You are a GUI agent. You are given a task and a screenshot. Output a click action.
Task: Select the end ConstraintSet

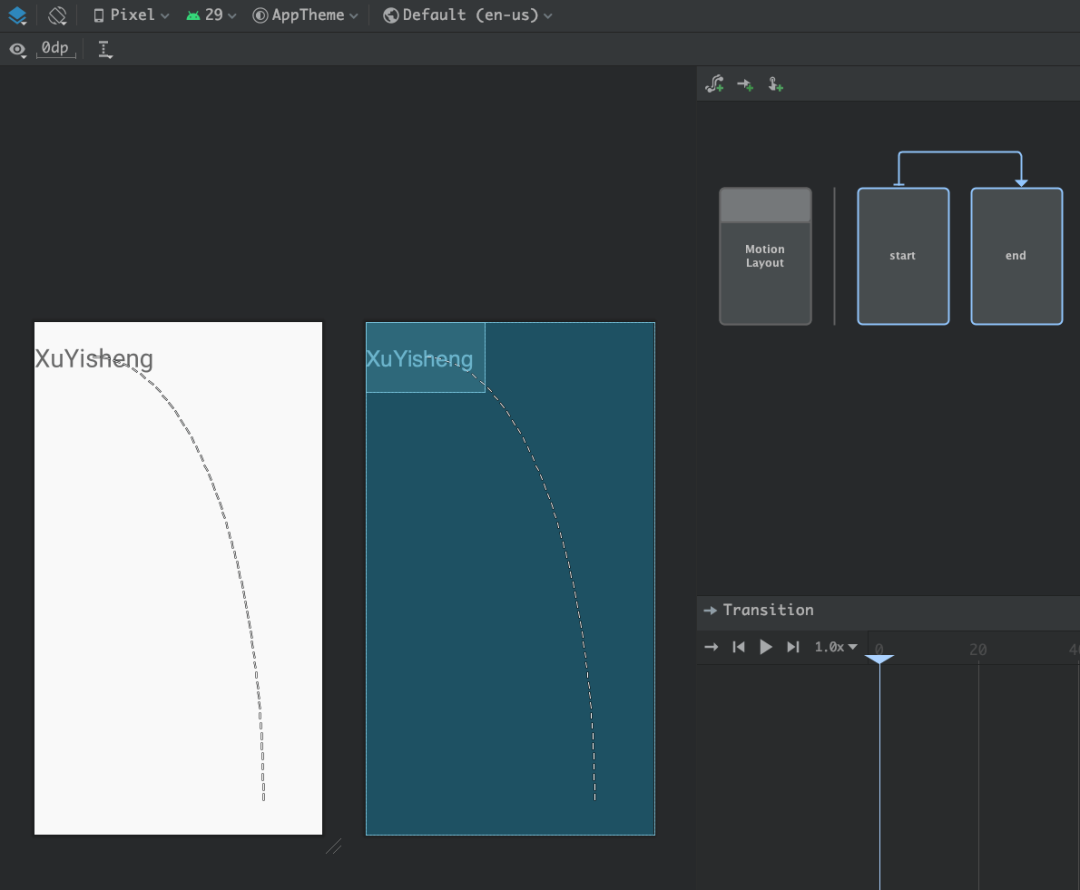click(x=1016, y=256)
